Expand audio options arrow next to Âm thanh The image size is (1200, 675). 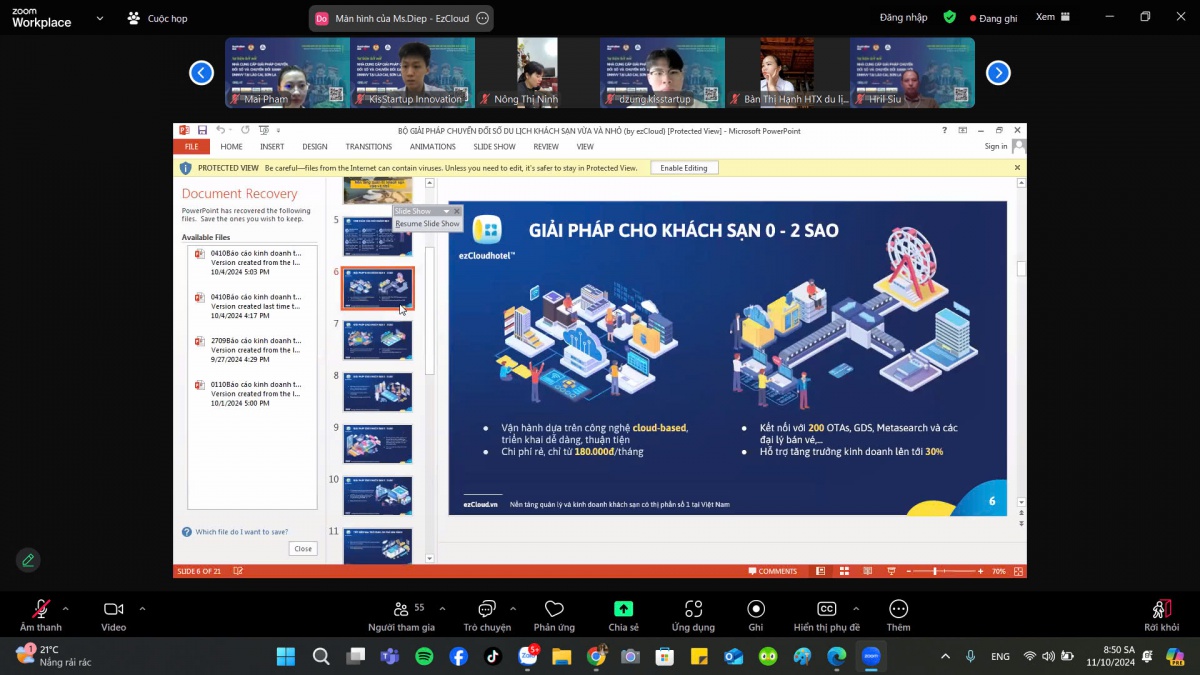(66, 608)
